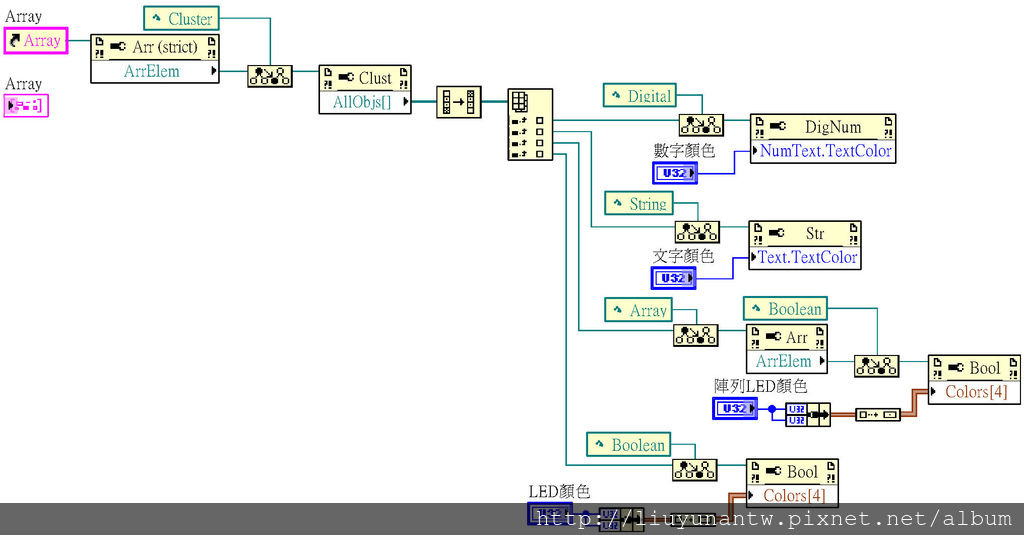Click the 陣列LED顏色 label text
This screenshot has width=1024, height=535.
760,386
